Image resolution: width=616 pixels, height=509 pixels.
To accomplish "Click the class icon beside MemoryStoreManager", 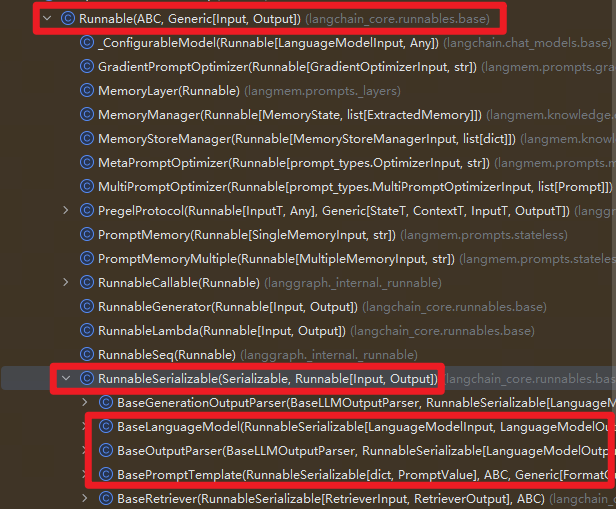I will 87,138.
